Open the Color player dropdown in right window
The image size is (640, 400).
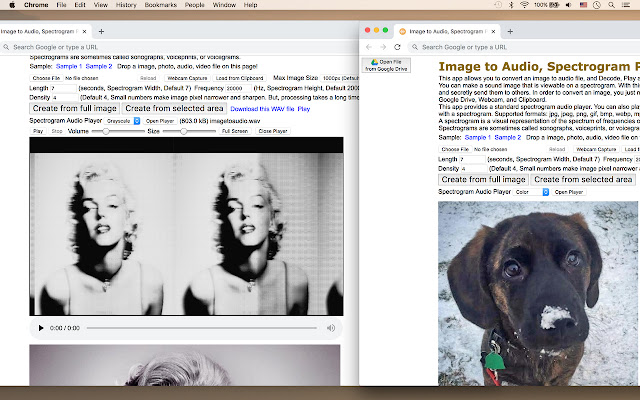(531, 192)
